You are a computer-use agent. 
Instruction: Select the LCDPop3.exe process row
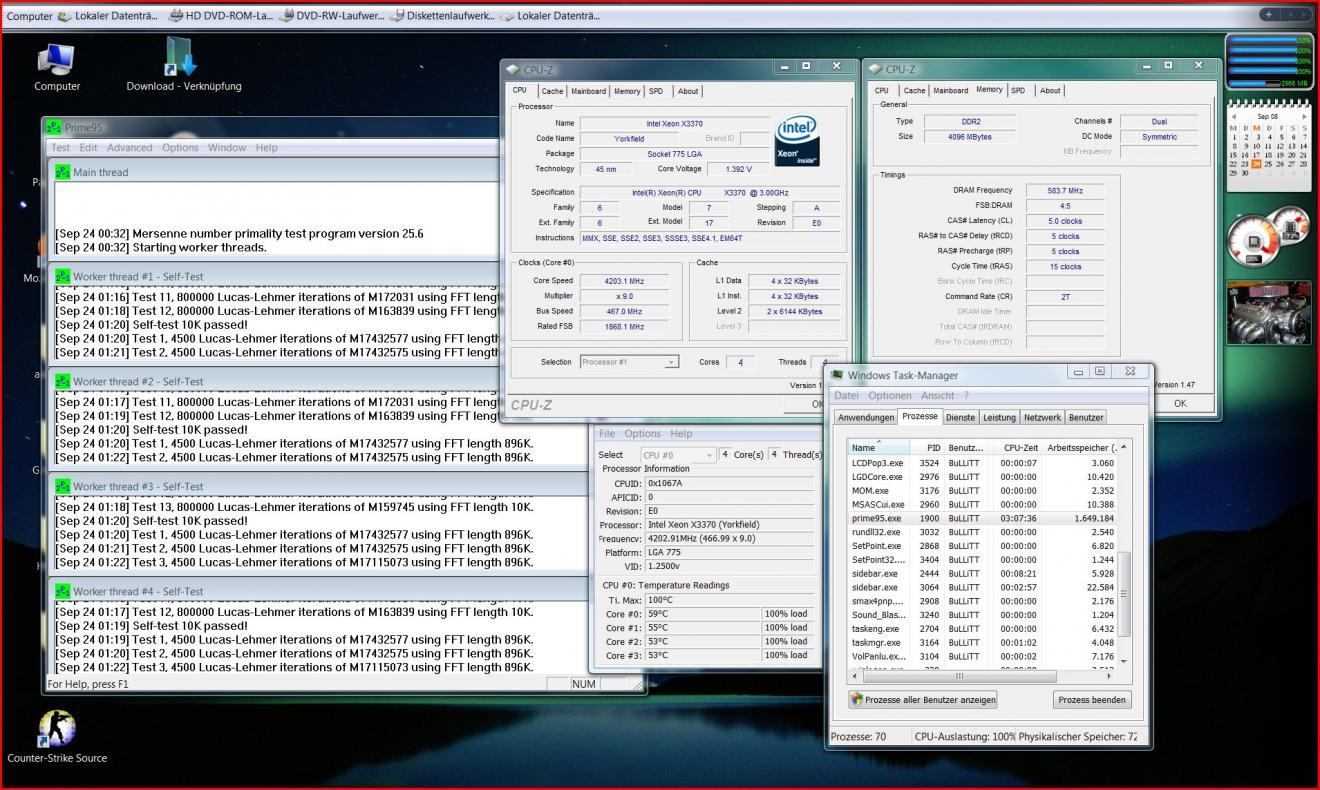[982, 463]
